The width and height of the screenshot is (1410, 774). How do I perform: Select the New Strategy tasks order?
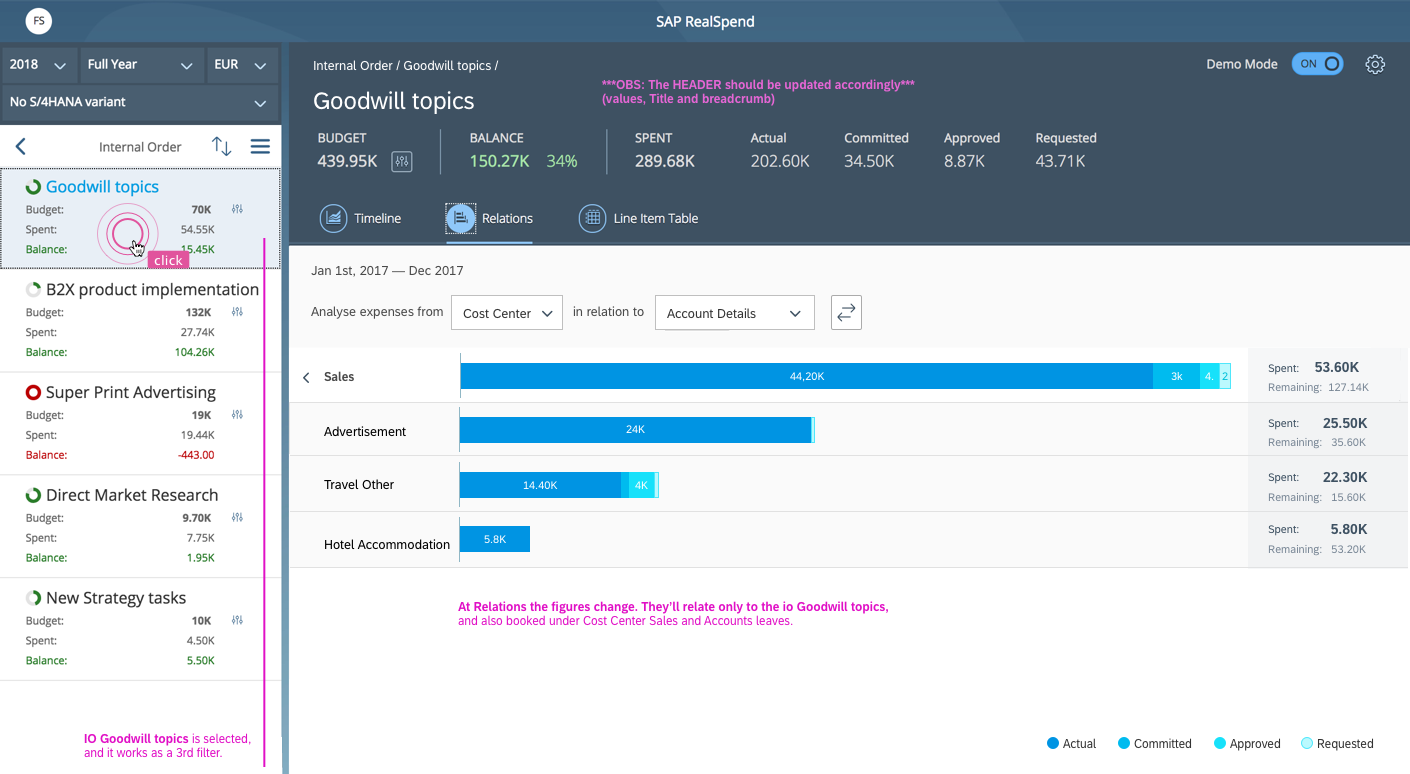pos(140,629)
